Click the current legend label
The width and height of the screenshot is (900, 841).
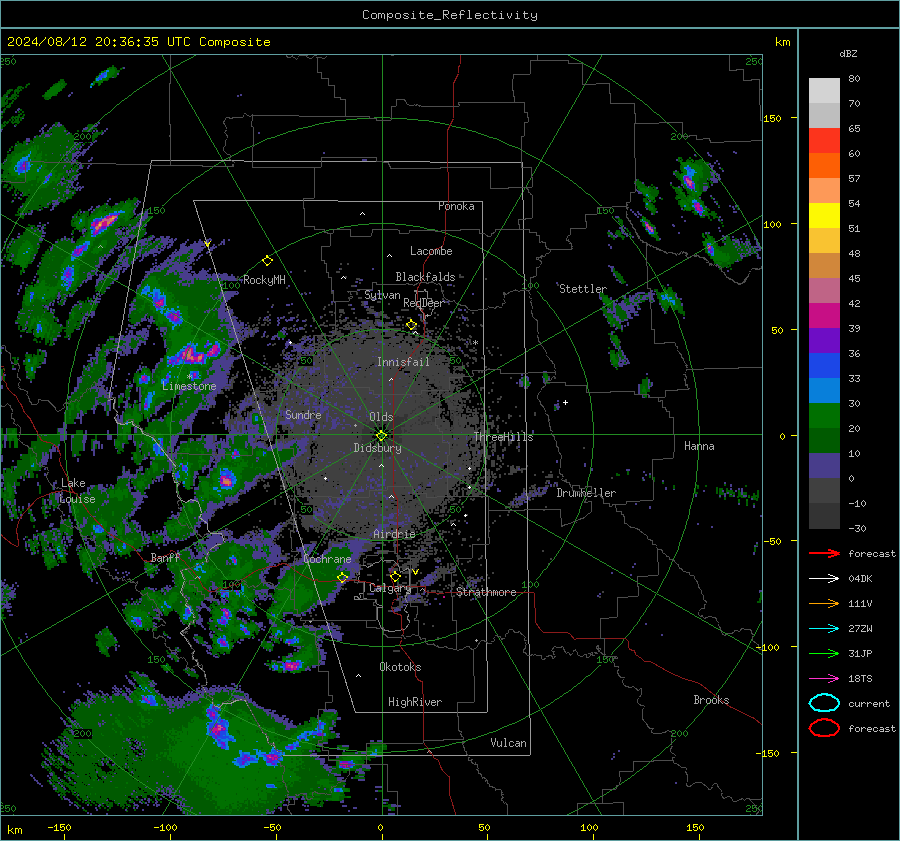(869, 703)
